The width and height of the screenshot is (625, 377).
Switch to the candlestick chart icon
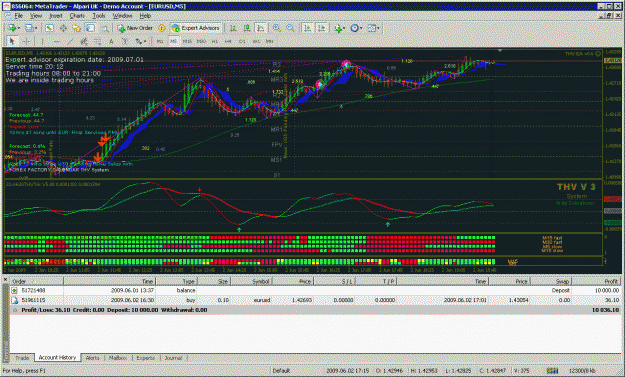tap(247, 28)
